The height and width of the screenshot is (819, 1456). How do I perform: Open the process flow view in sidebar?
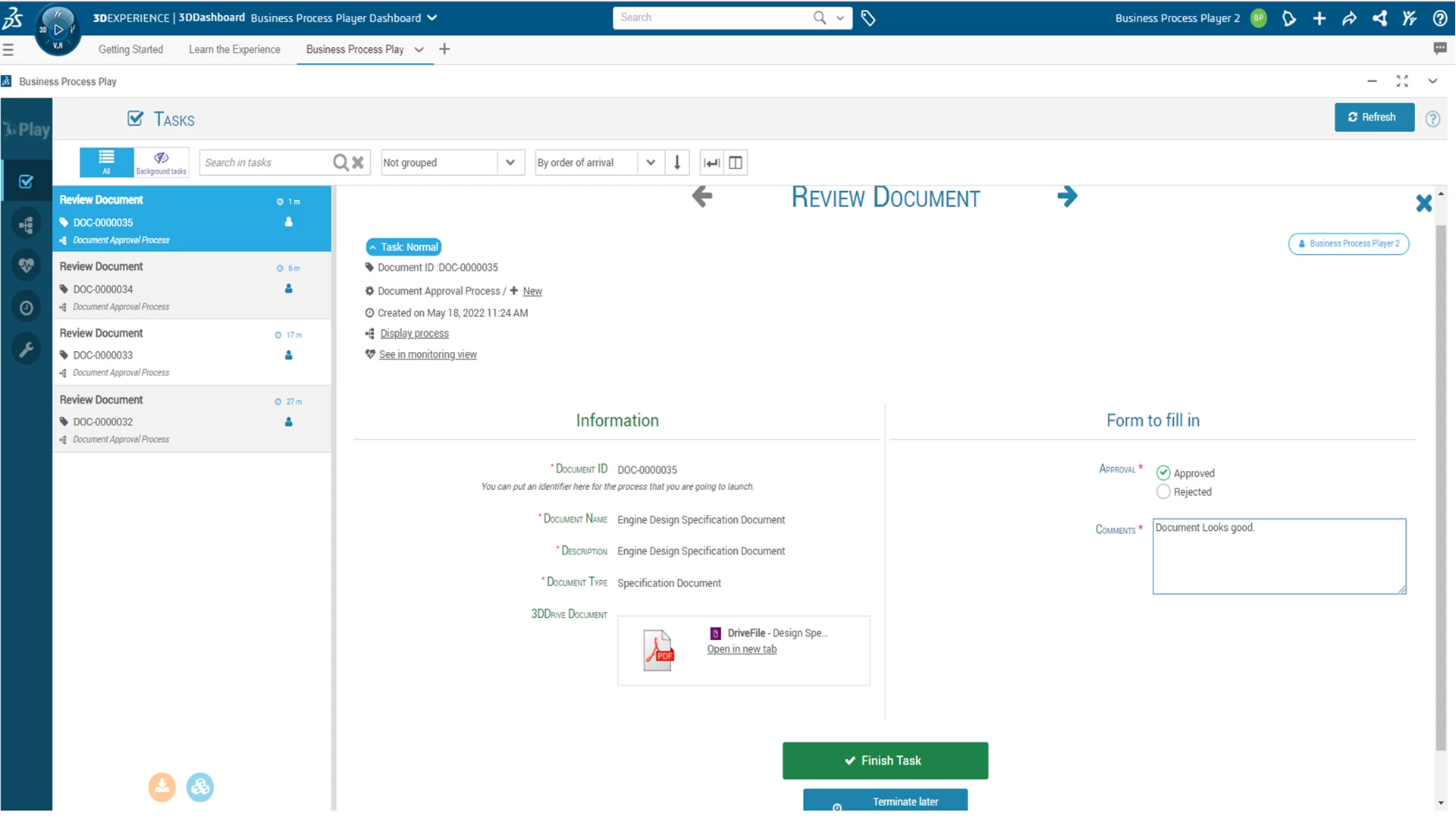[27, 224]
